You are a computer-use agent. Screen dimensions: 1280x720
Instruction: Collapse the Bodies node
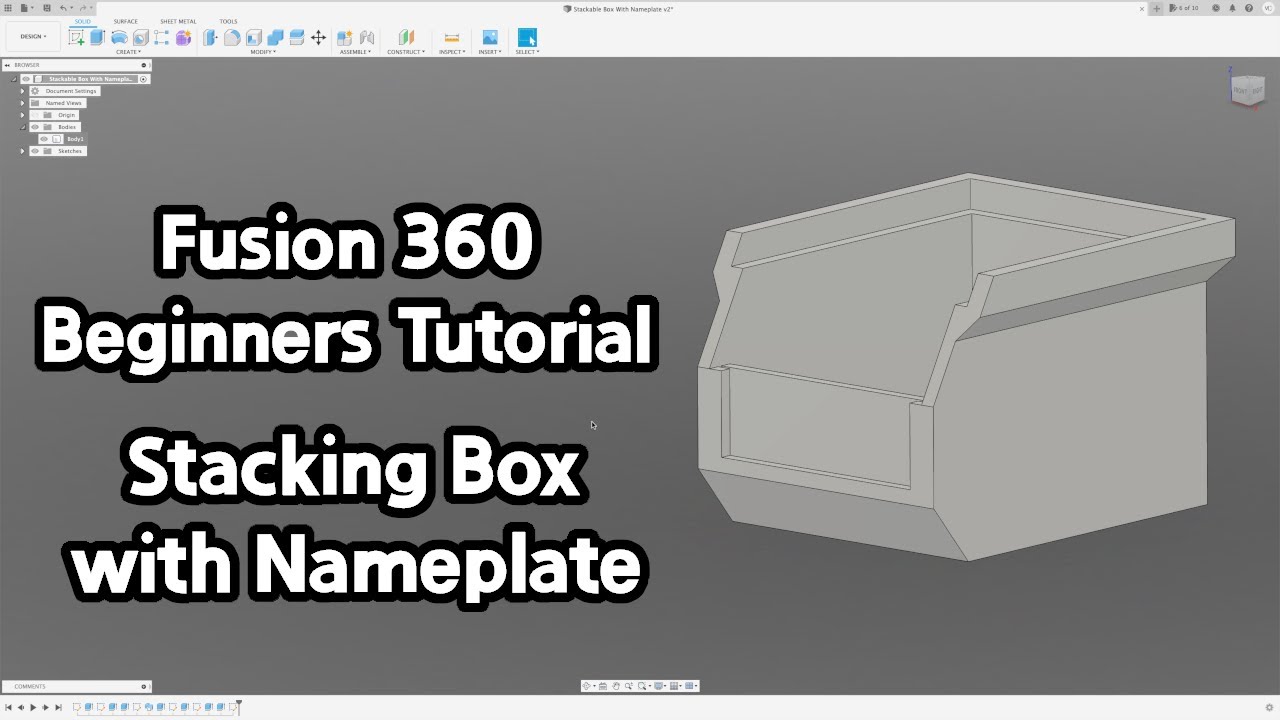tap(22, 127)
